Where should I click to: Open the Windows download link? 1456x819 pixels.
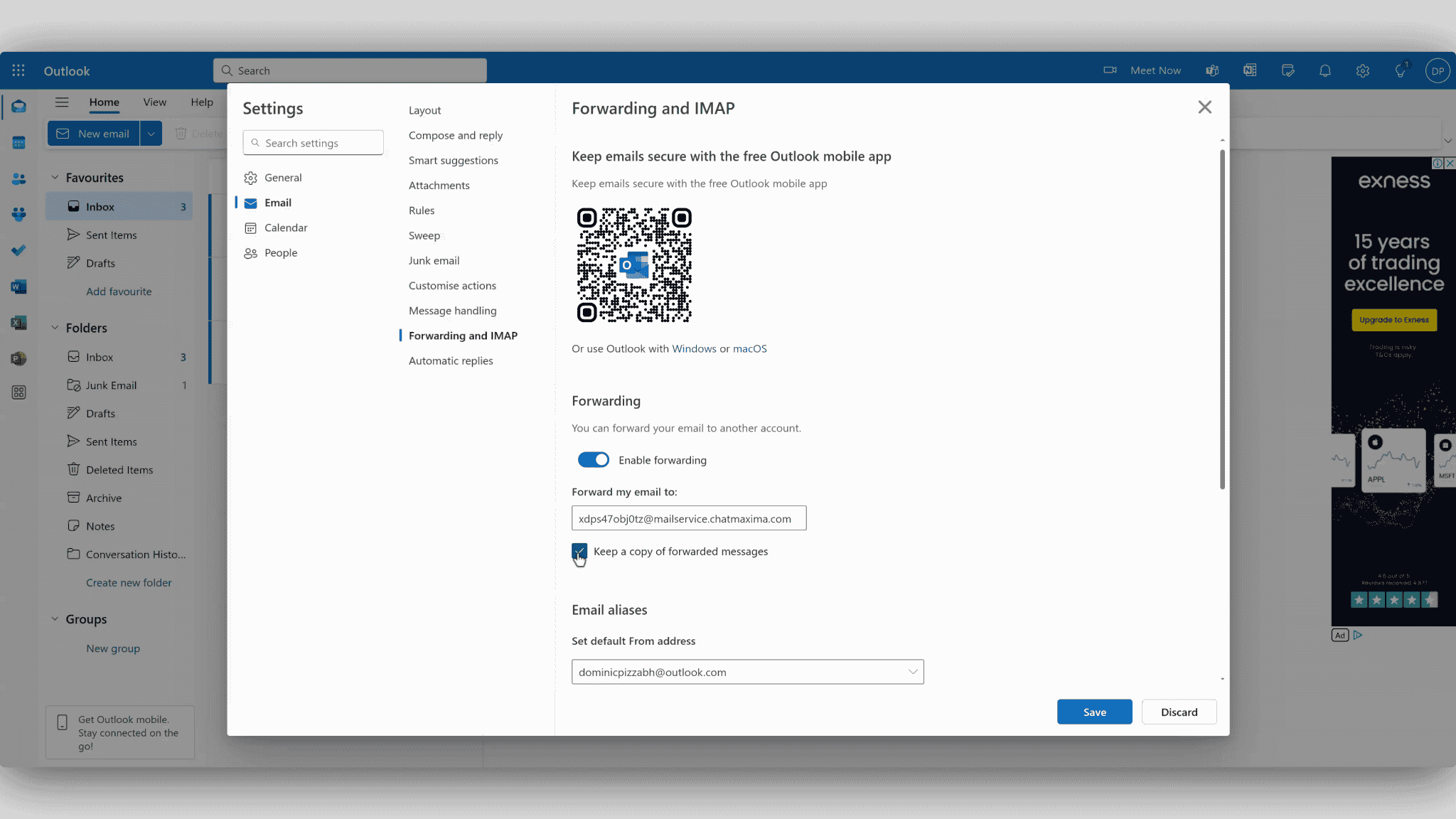(694, 349)
